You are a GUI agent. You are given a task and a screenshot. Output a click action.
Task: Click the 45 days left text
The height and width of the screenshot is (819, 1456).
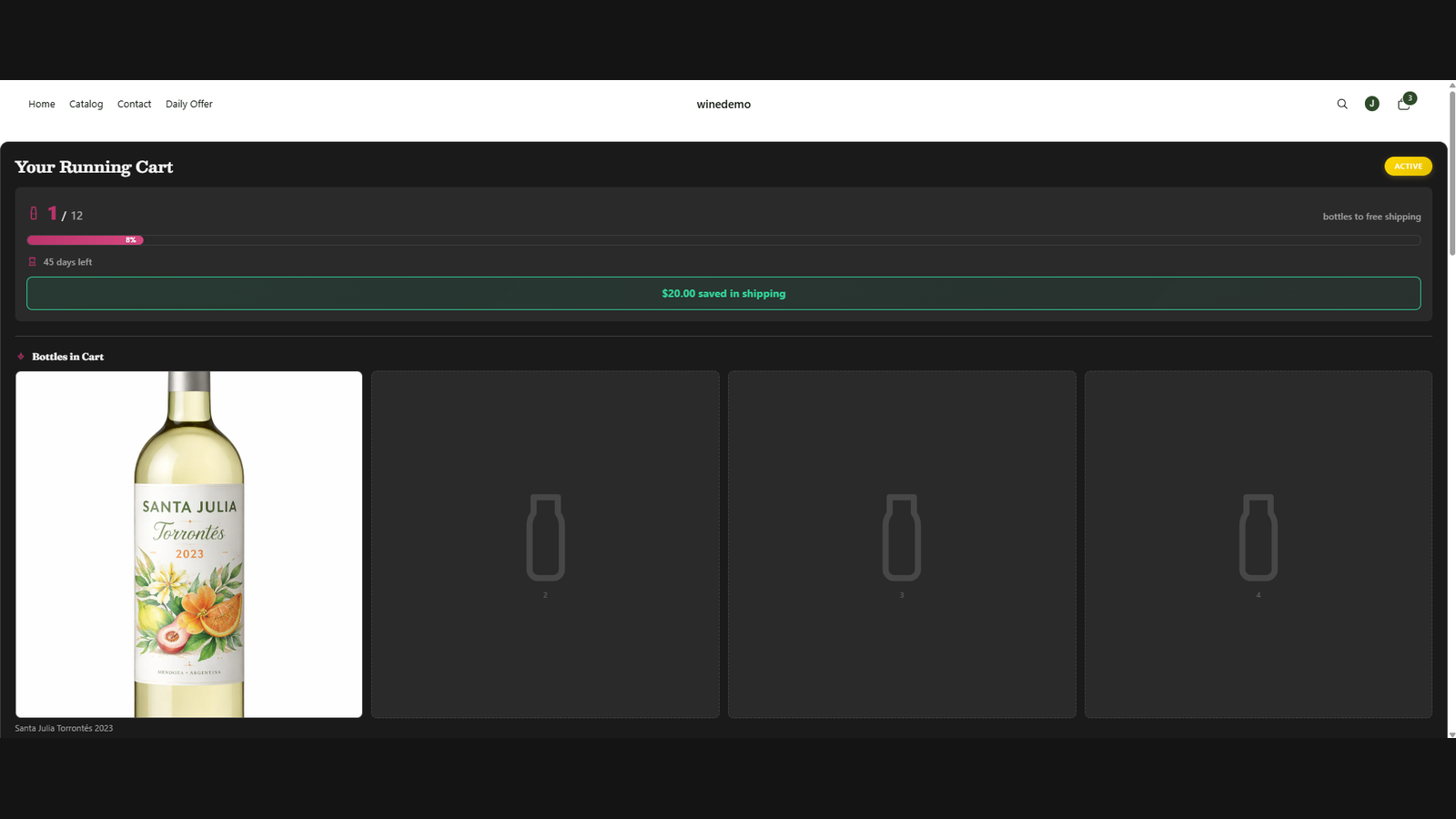(67, 262)
